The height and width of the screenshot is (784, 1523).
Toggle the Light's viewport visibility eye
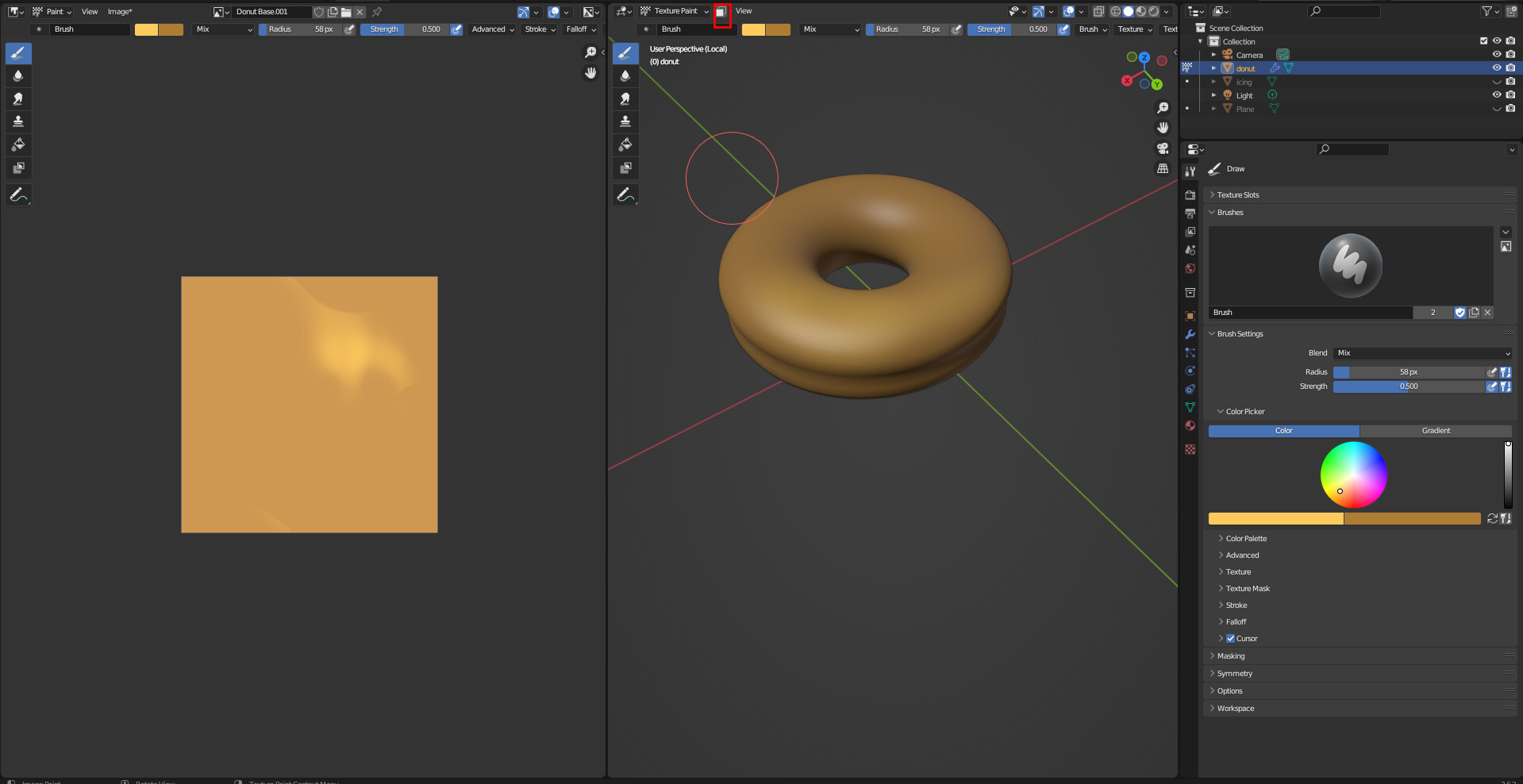(1497, 94)
